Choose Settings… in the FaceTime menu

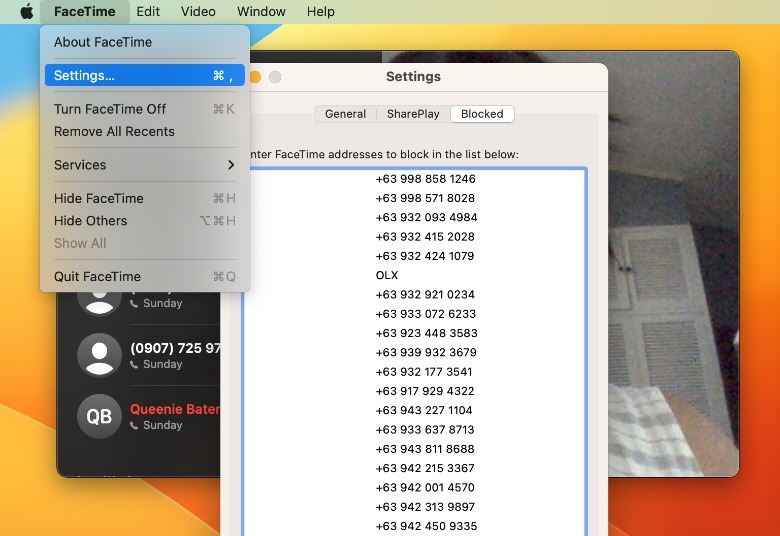tap(84, 76)
